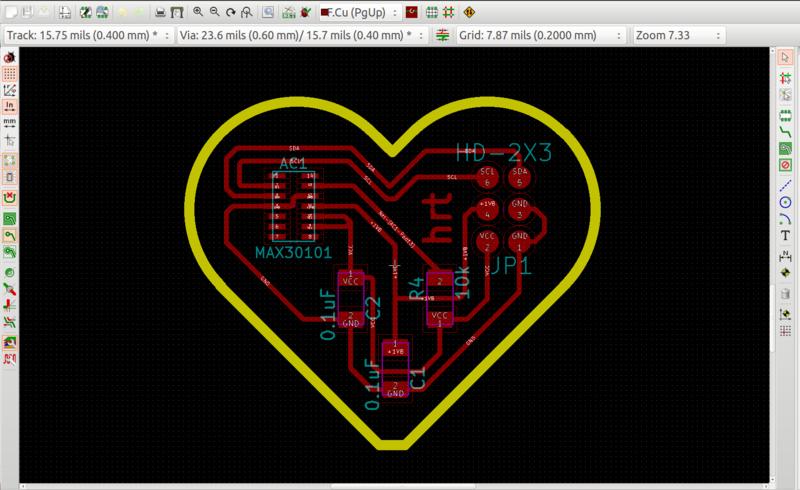800x490 pixels.
Task: Hide filled areas in zones
Action: click(9, 235)
